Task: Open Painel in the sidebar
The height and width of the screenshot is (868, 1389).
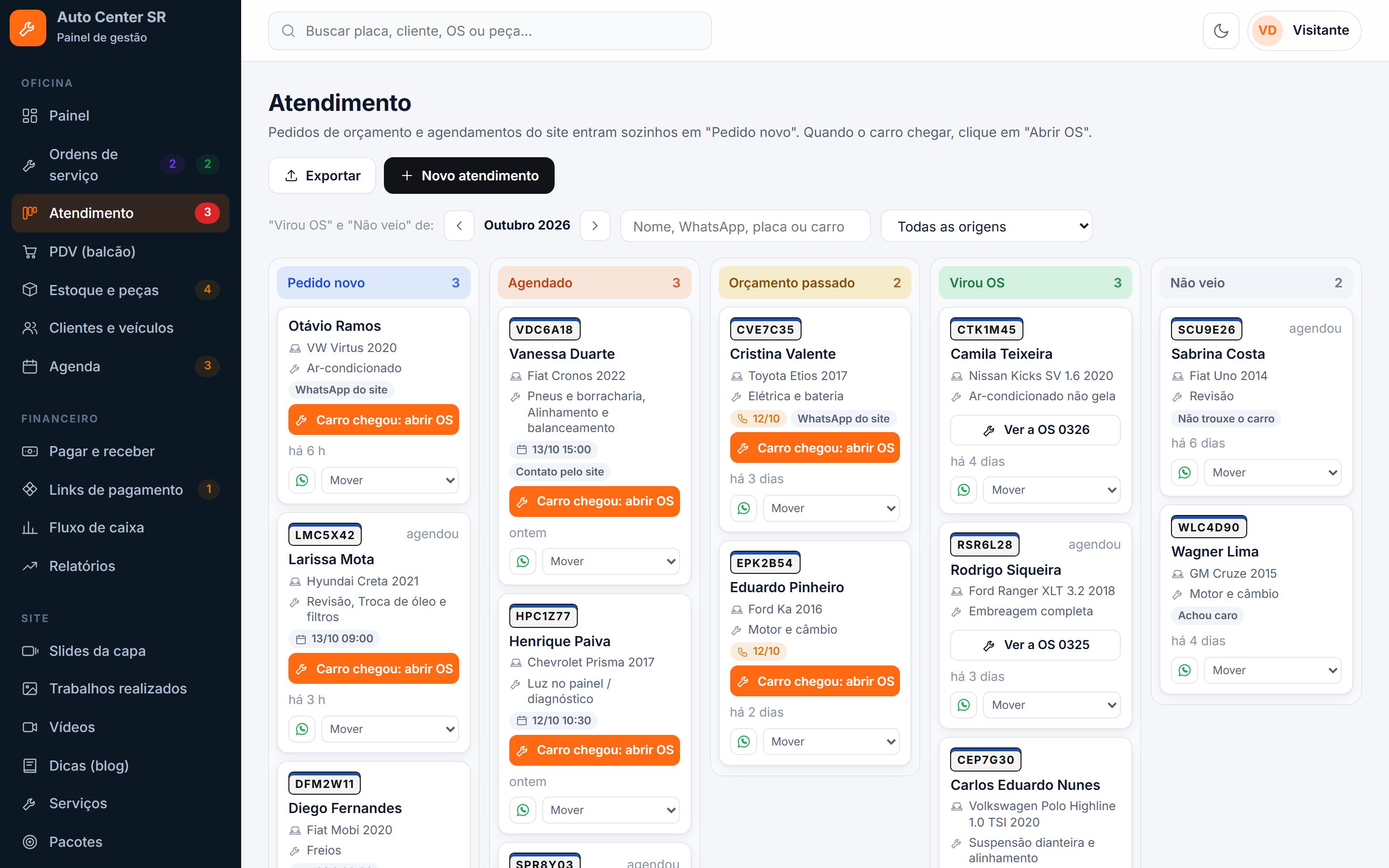Action: [x=121, y=115]
